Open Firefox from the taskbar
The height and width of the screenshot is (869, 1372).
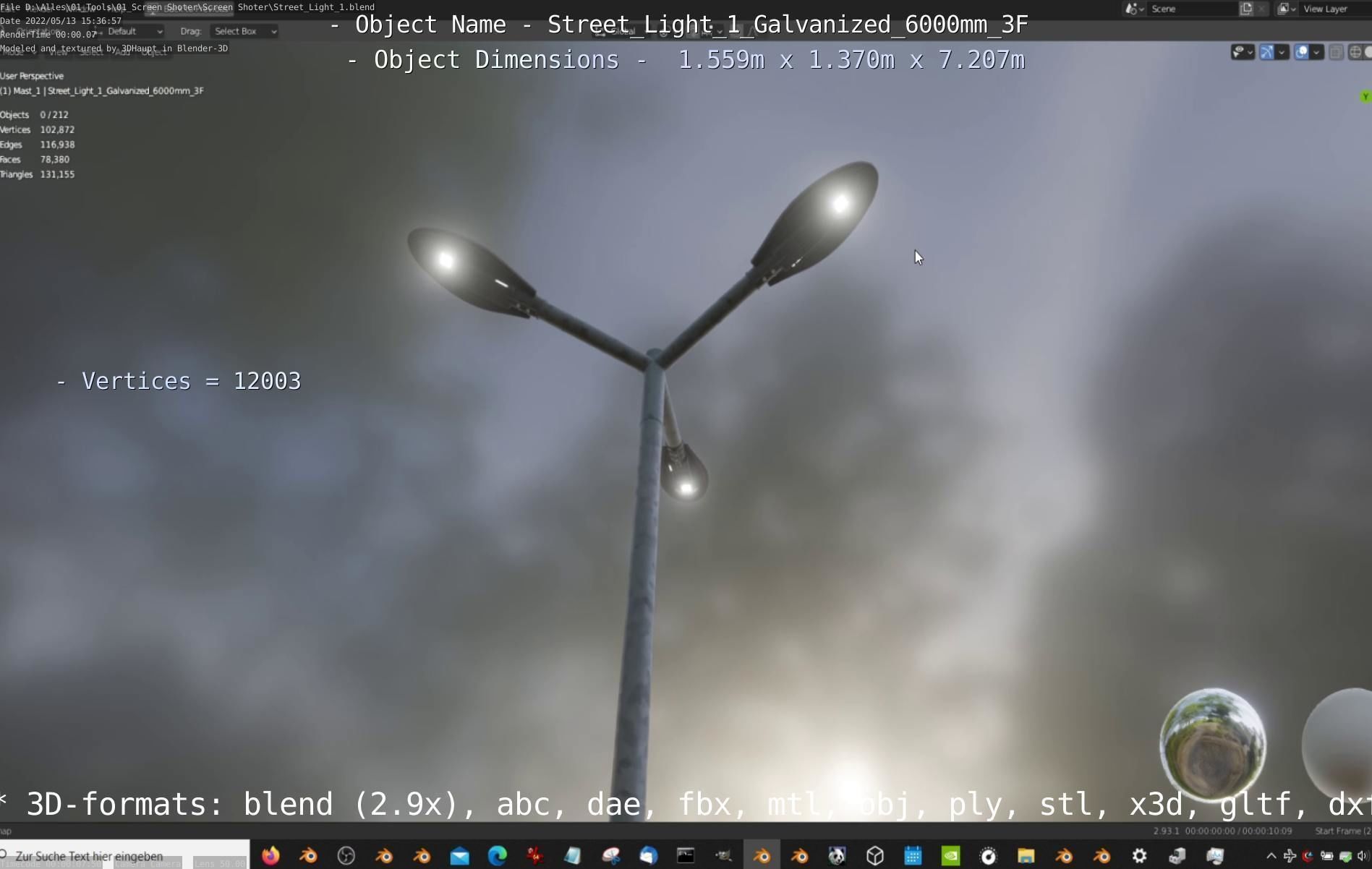pos(270,856)
